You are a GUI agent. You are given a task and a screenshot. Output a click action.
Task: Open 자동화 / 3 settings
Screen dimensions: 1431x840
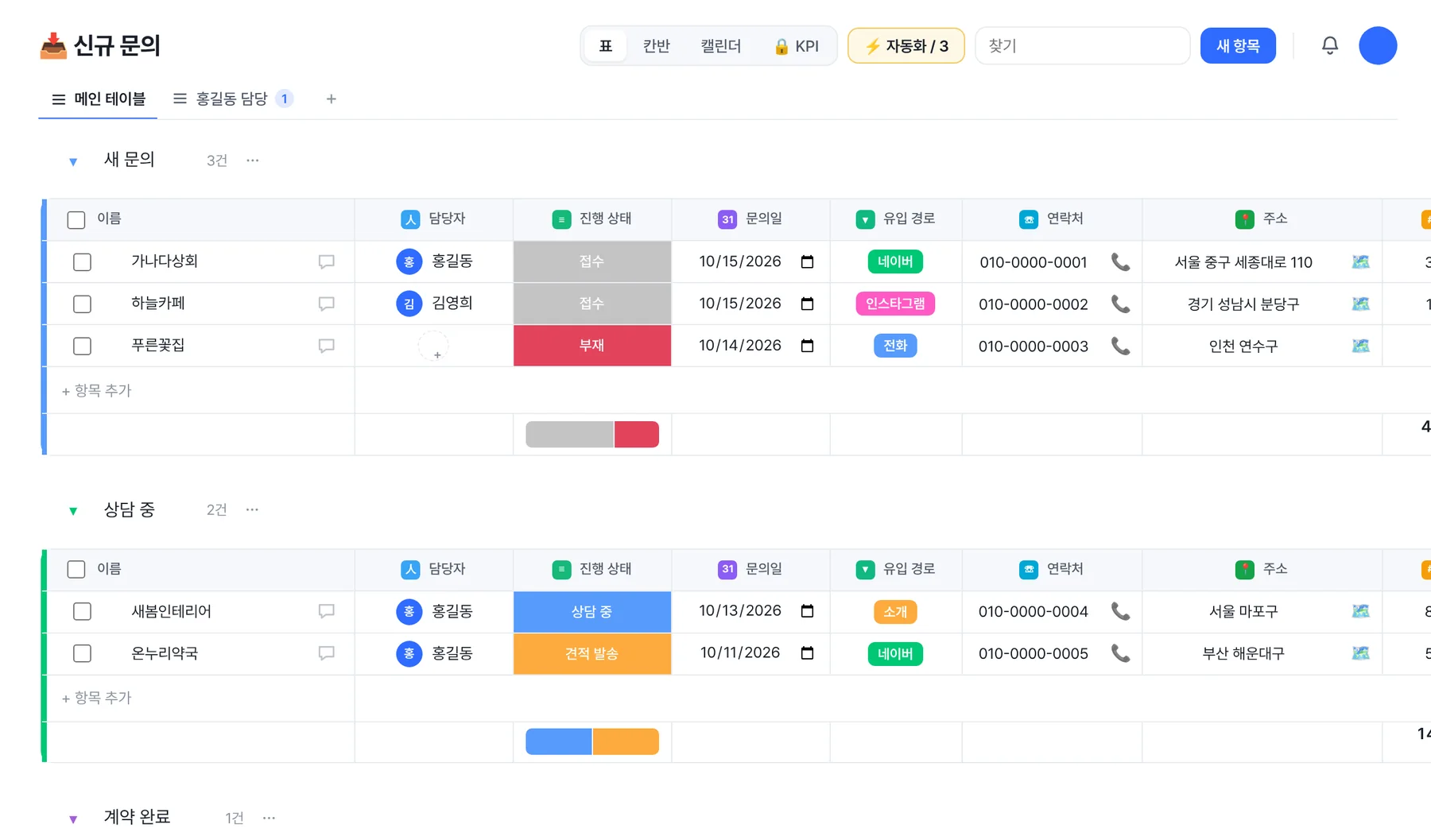906,46
